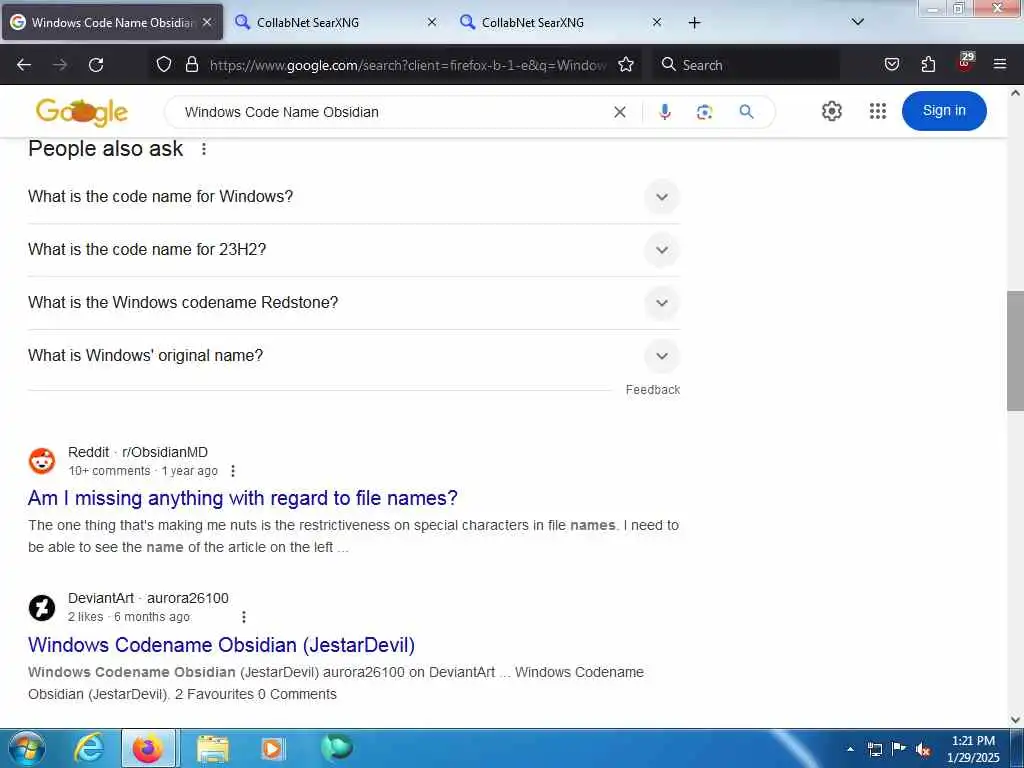View site security padlock info
Viewport: 1024px width, 768px height.
191,65
